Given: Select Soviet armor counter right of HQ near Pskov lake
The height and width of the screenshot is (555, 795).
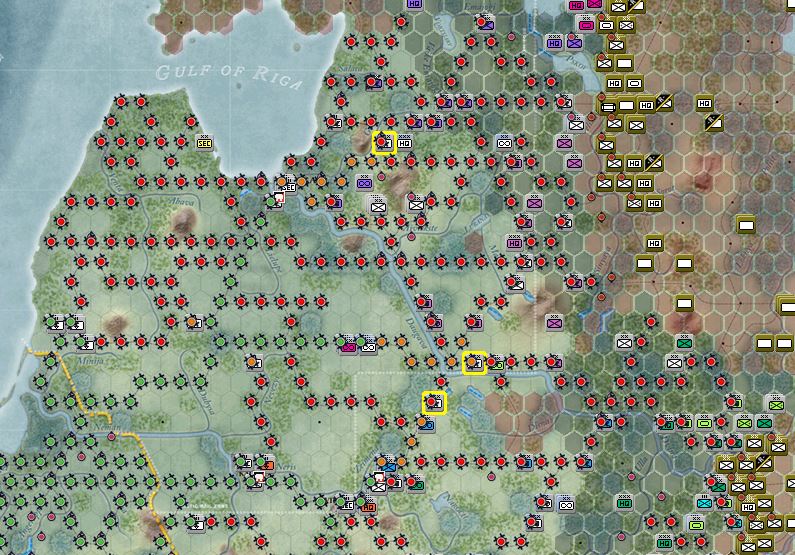Looking at the screenshot, I should click(x=634, y=83).
